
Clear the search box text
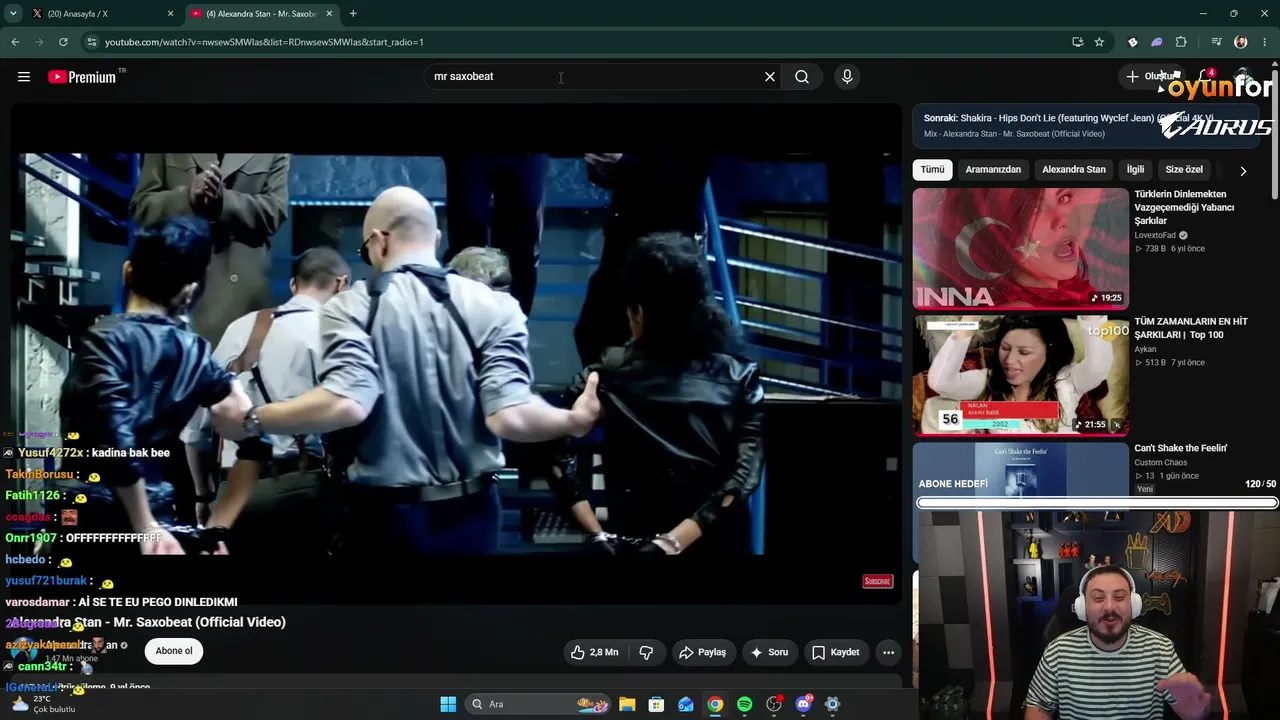770,77
